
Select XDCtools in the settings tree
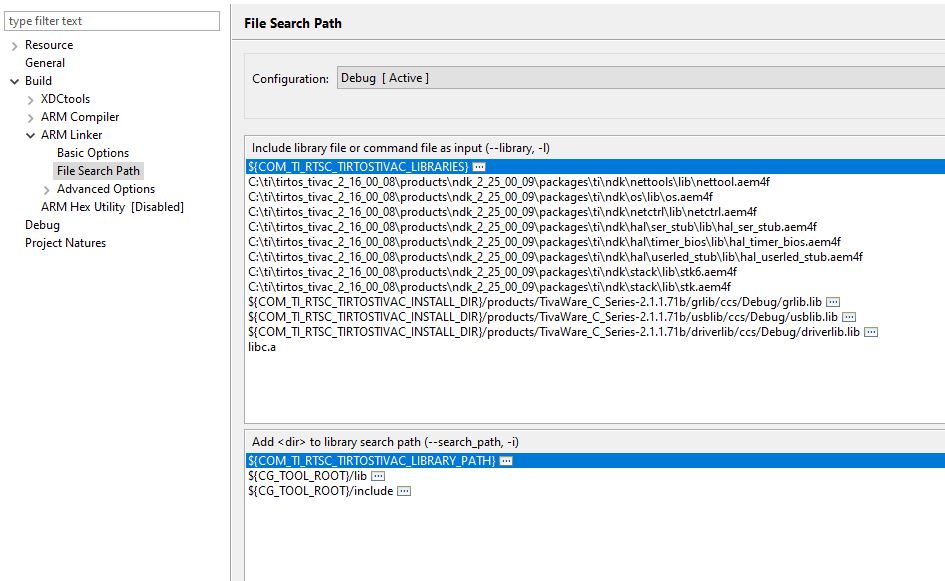[65, 99]
